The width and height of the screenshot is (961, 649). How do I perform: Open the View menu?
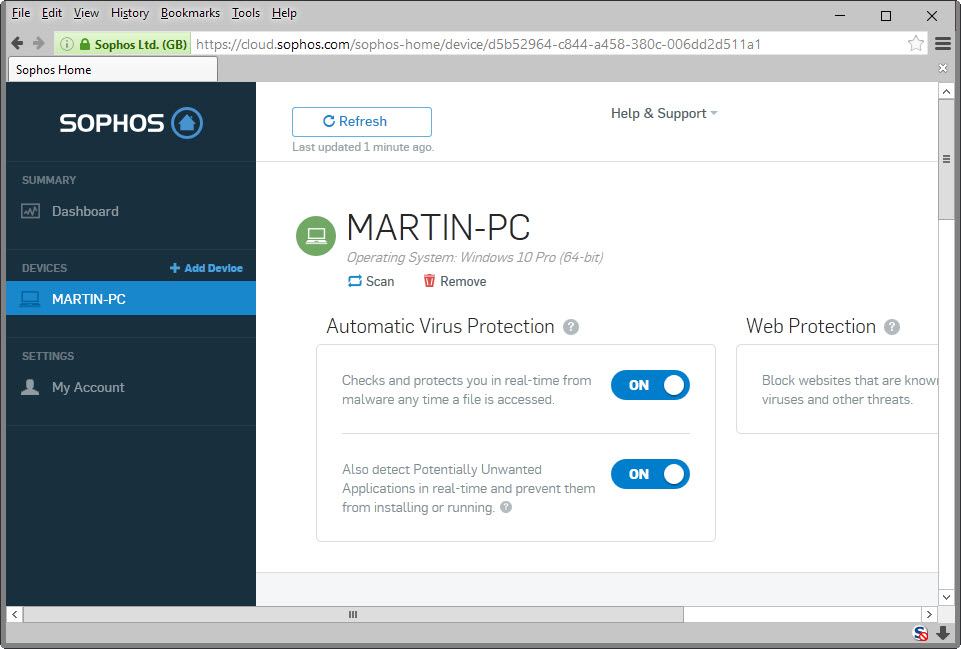tap(86, 13)
